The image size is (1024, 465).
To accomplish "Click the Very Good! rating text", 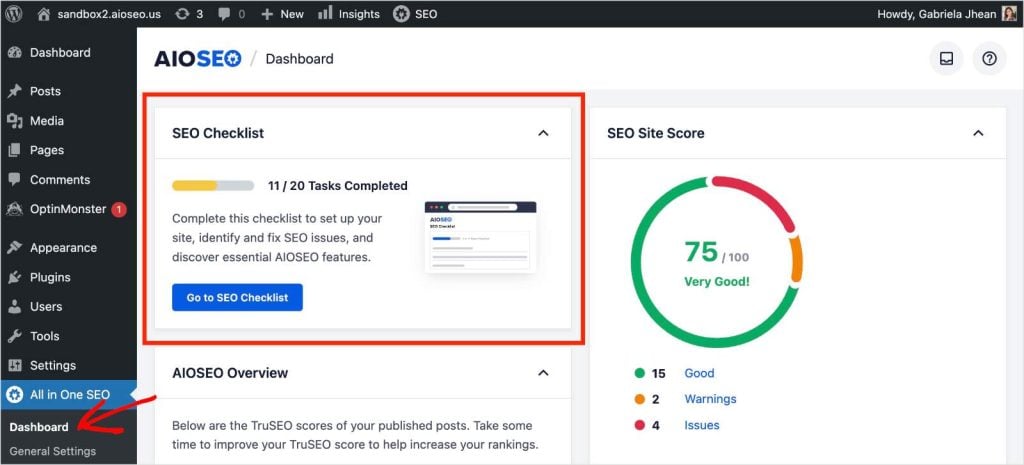I will pos(716,281).
